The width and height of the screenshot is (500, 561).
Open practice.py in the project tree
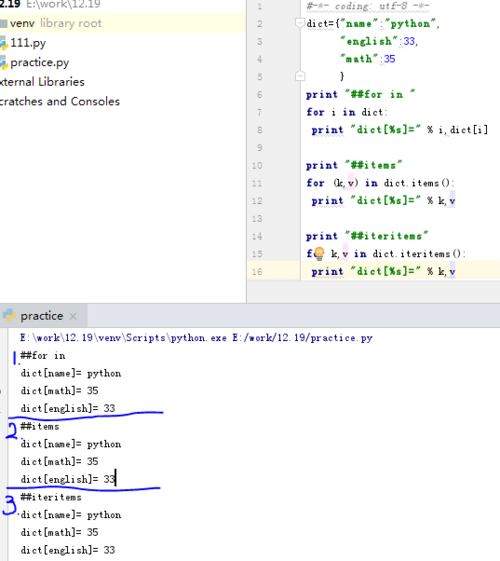pos(39,63)
